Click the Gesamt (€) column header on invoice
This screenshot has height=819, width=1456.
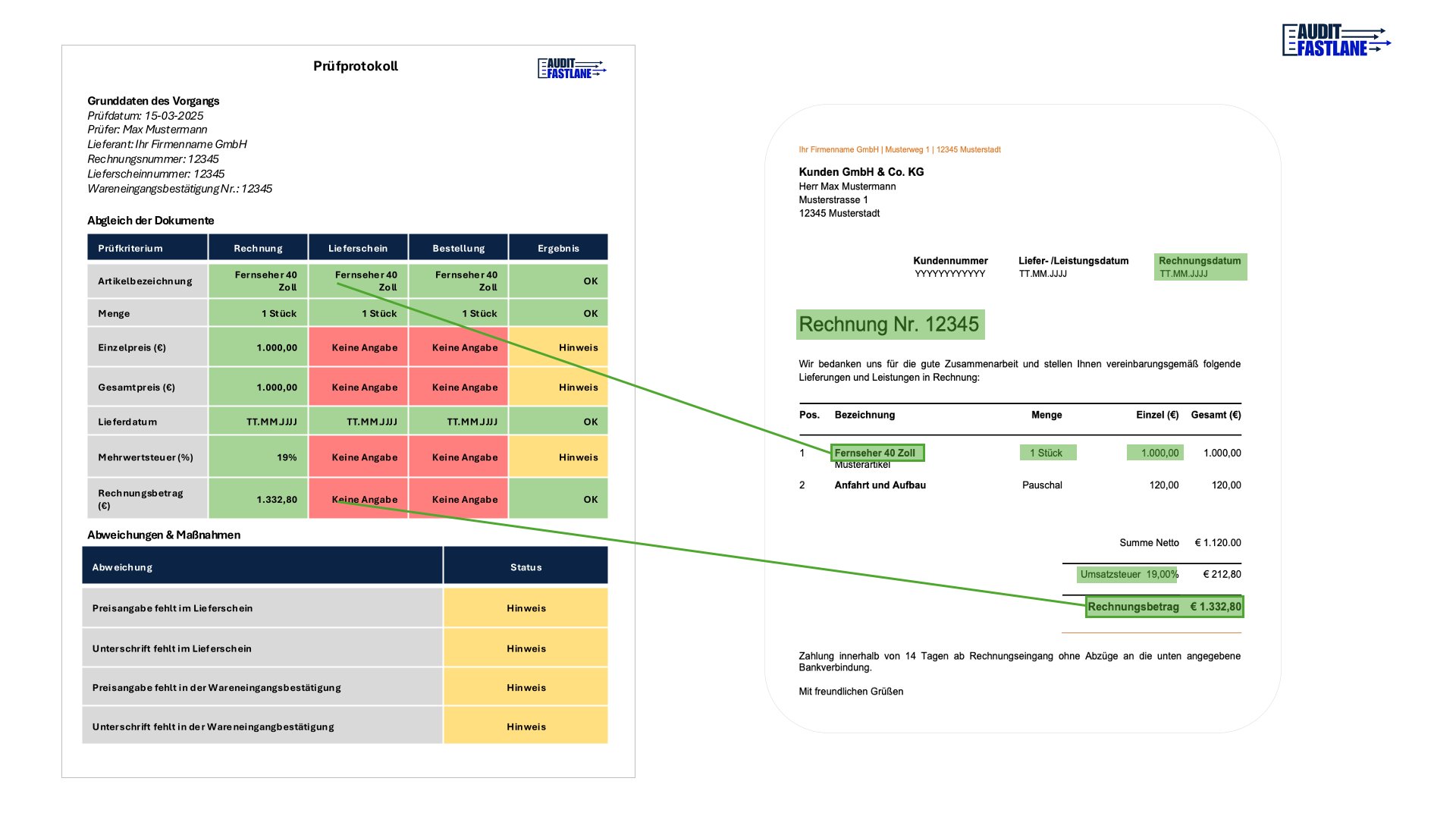(1216, 415)
